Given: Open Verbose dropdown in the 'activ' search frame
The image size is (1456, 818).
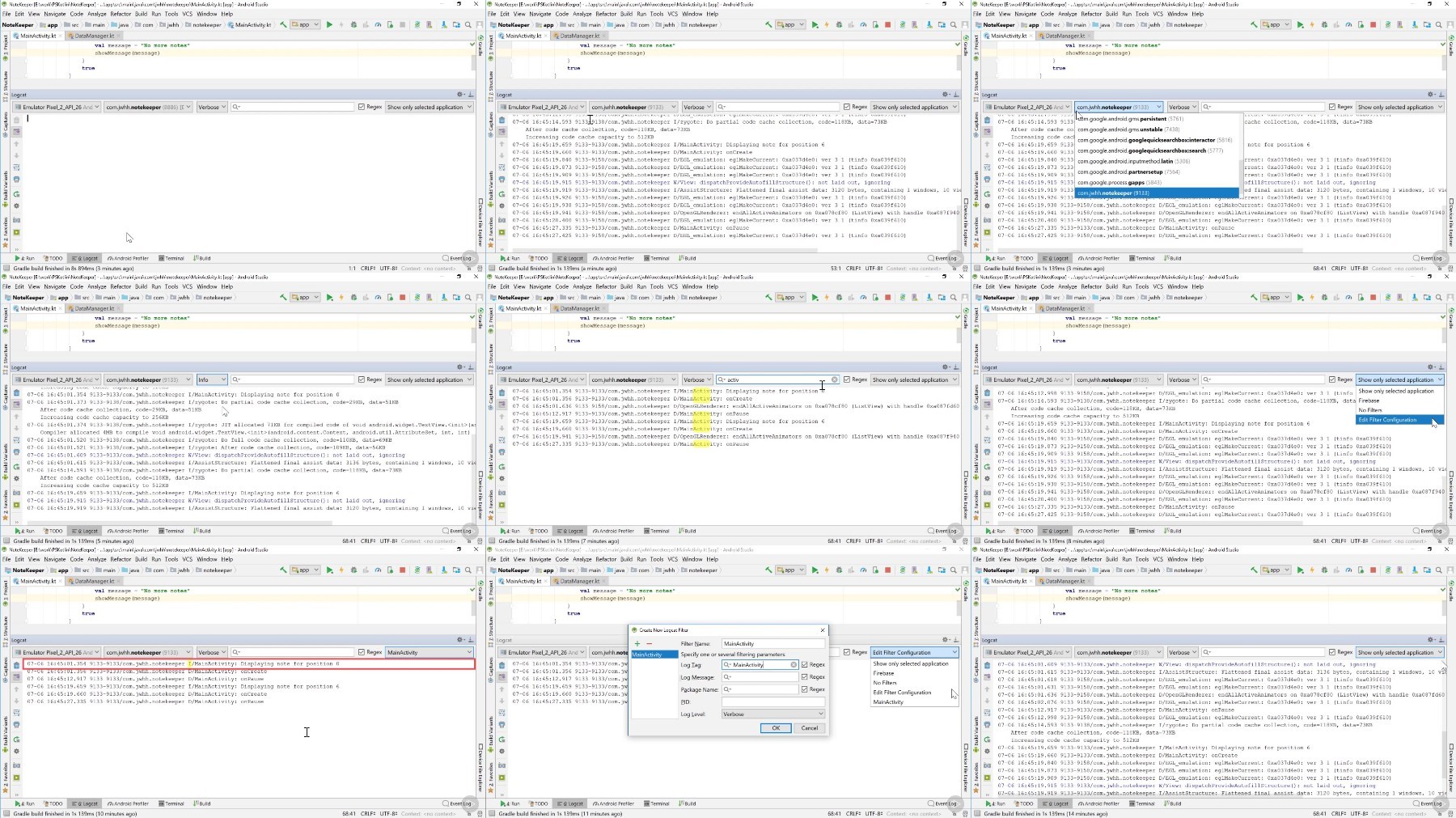Looking at the screenshot, I should pyautogui.click(x=697, y=379).
